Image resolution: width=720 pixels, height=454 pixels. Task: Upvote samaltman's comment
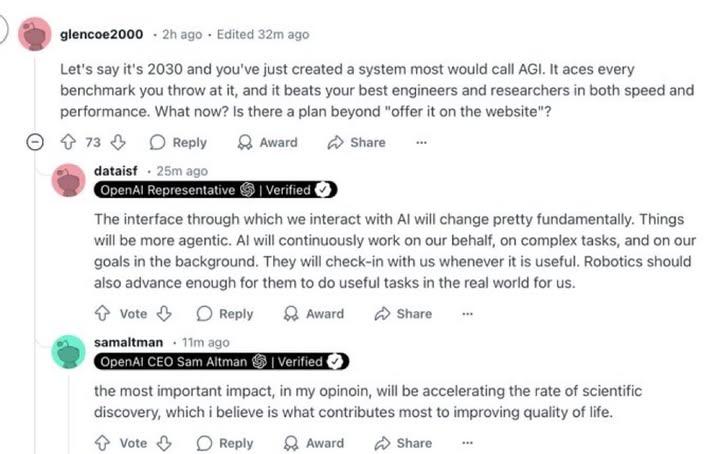click(x=101, y=442)
